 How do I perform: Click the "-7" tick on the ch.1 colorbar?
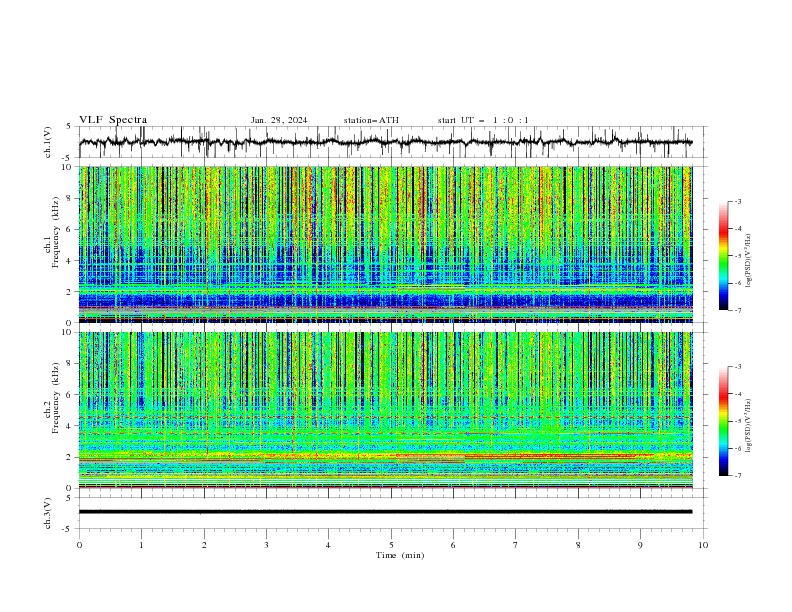pyautogui.click(x=737, y=310)
